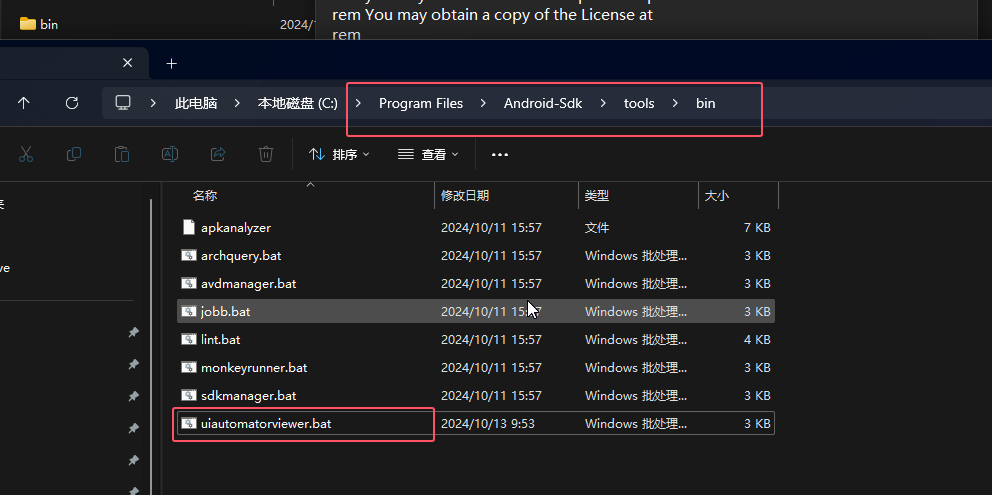Click the avdmanager.bat file icon
The image size is (992, 495).
pos(189,283)
